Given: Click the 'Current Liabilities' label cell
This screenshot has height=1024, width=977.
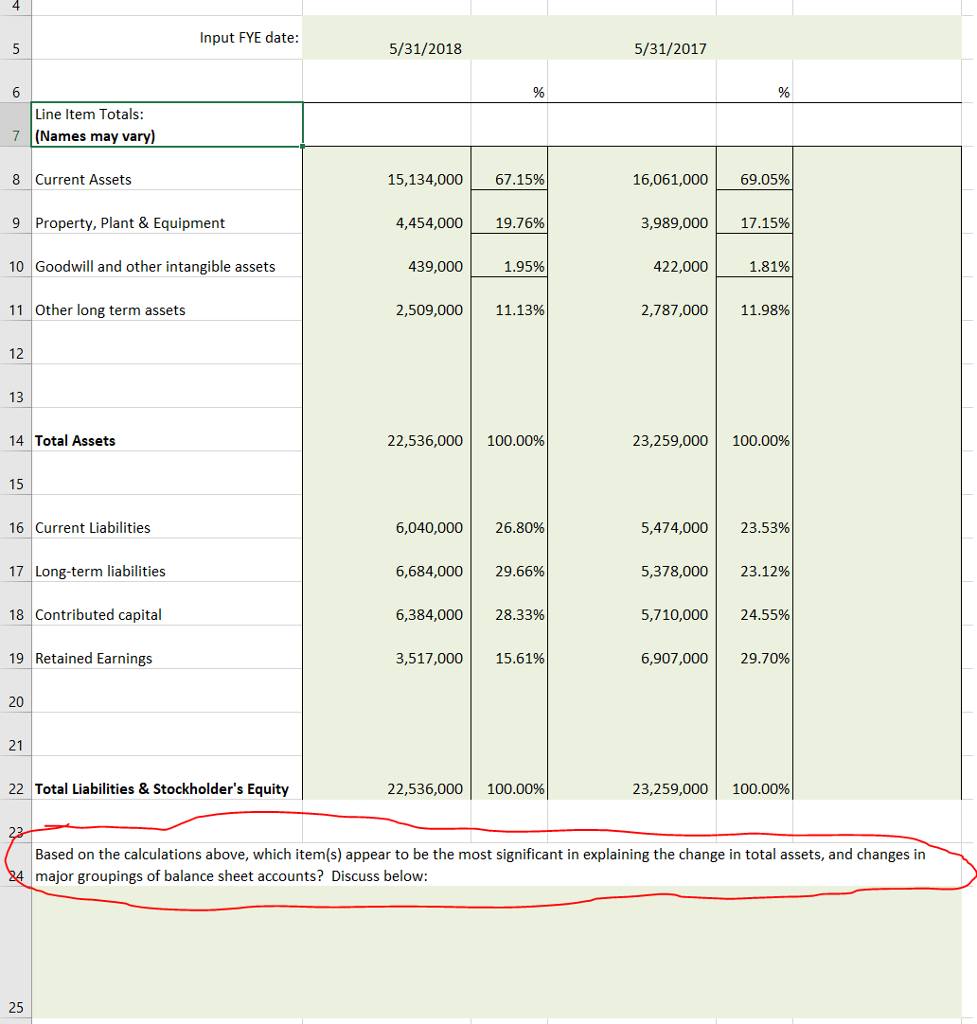Looking at the screenshot, I should (167, 517).
